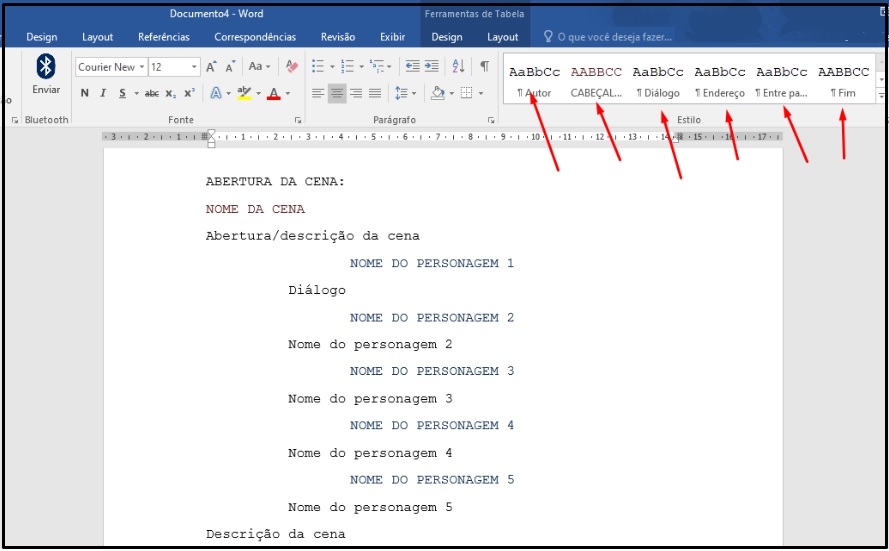Open text effects with the outlined A icon

(216, 93)
